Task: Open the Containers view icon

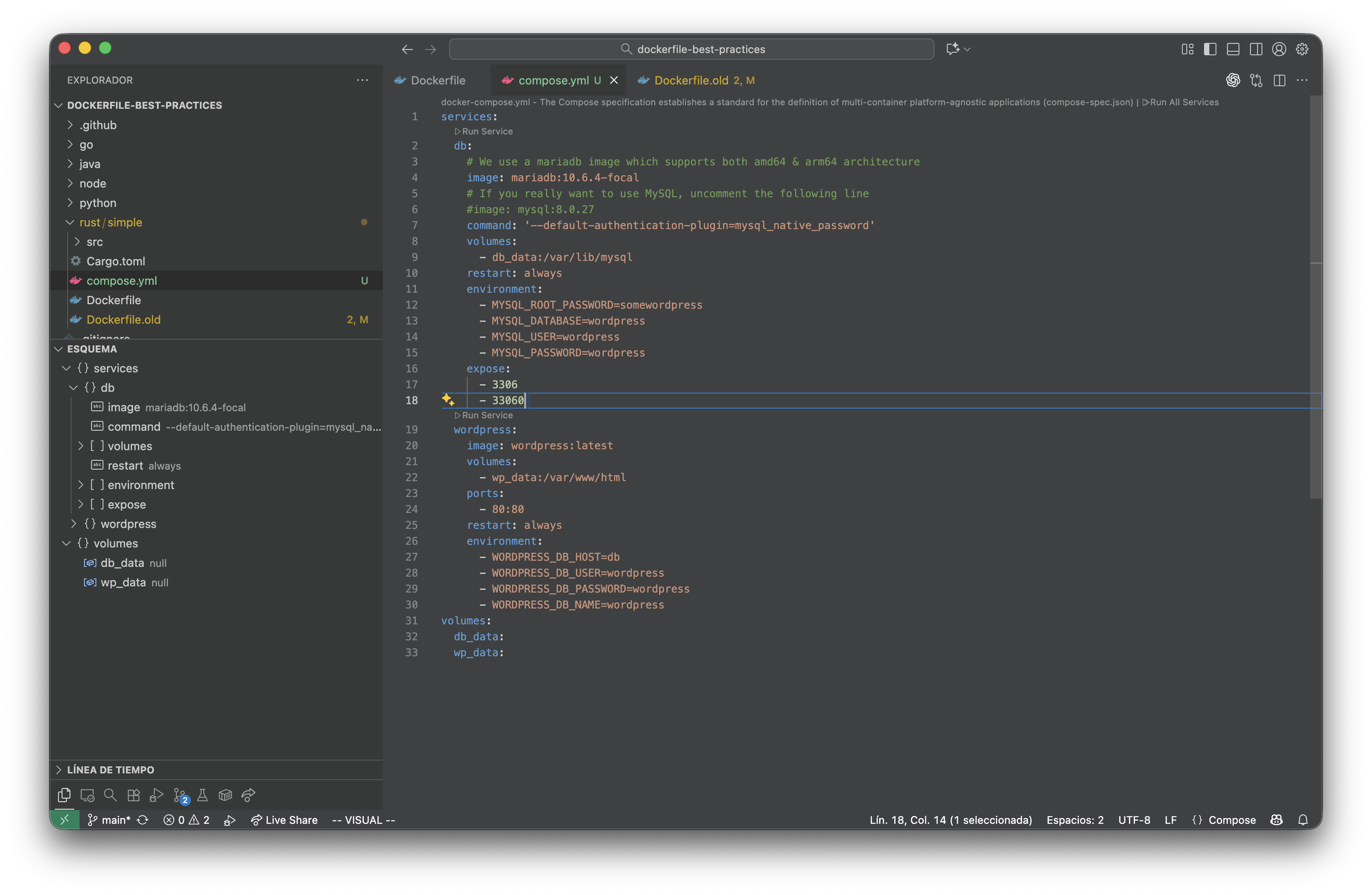Action: pyautogui.click(x=225, y=795)
